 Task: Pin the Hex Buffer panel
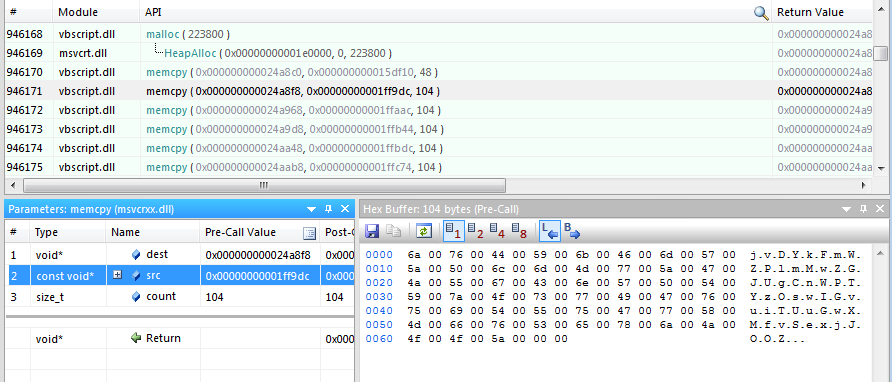(863, 210)
